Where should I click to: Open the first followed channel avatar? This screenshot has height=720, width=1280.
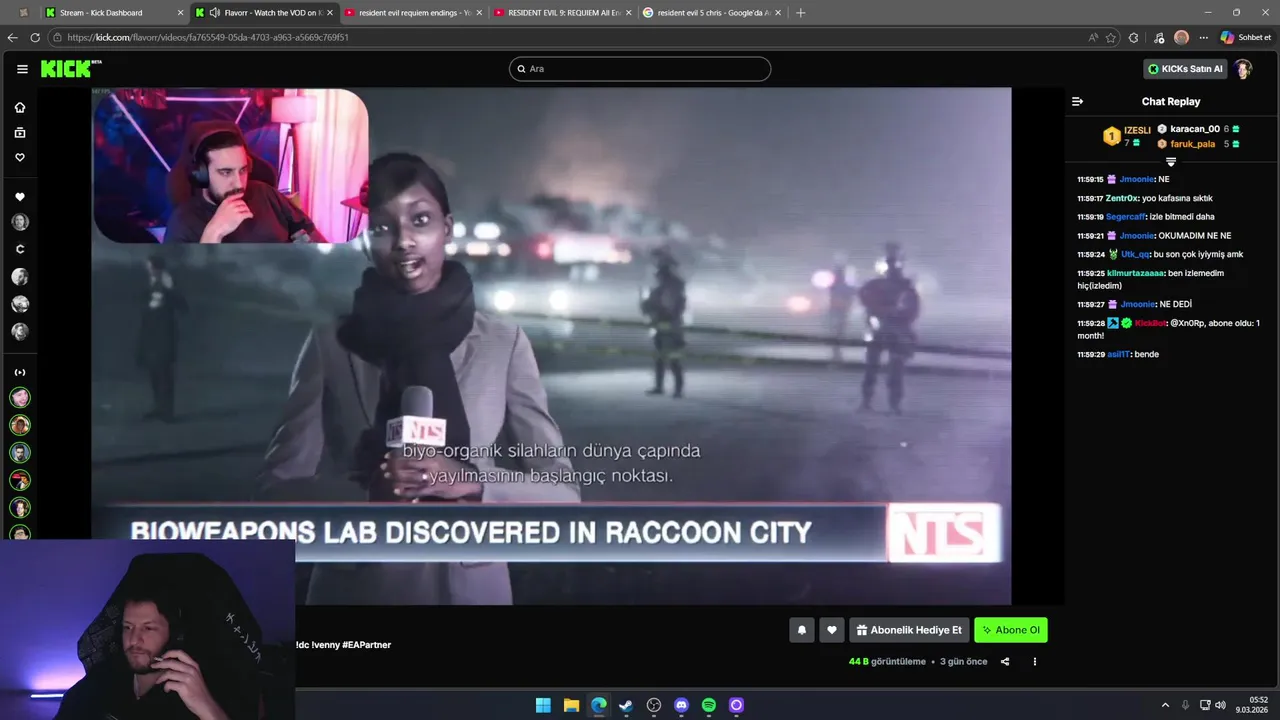(20, 222)
